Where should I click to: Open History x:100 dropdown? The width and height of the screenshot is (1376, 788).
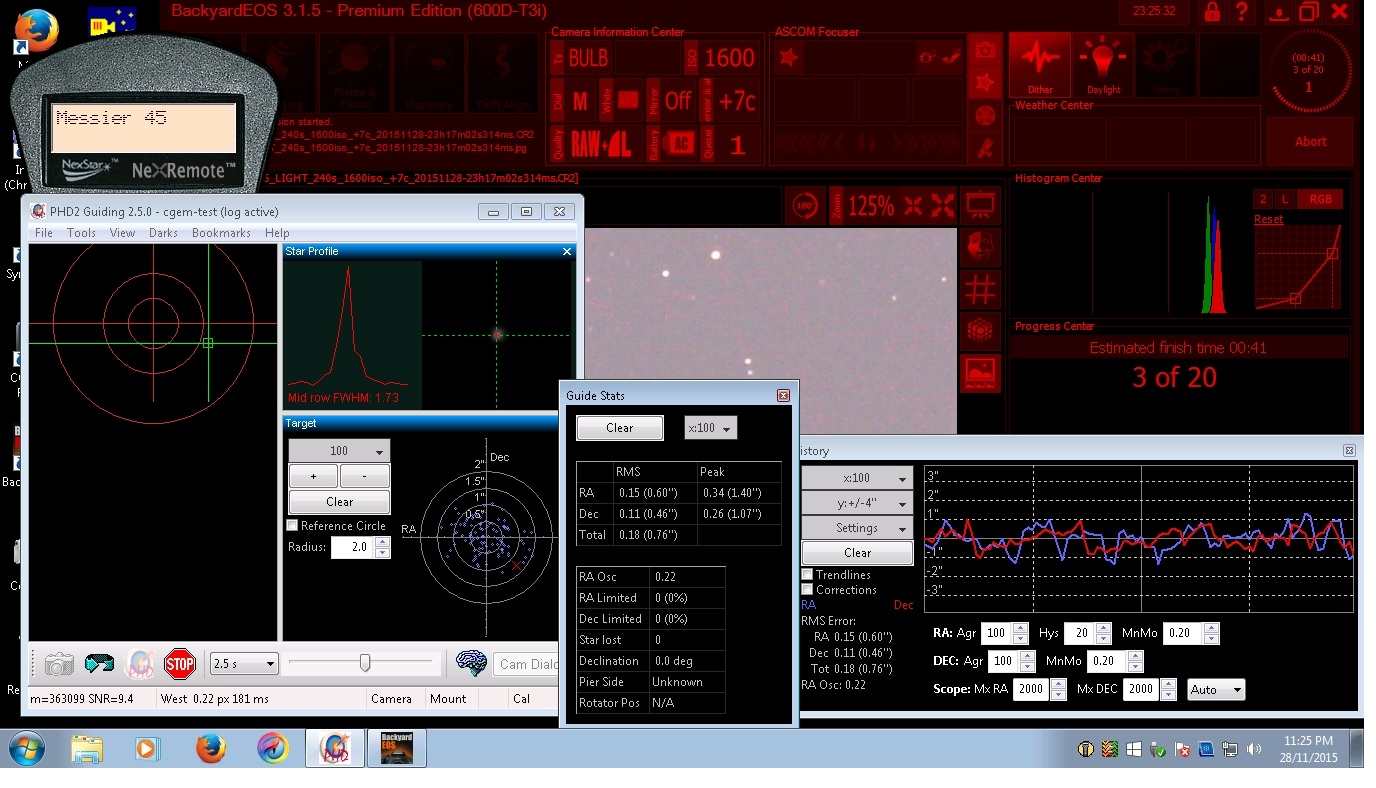pyautogui.click(x=857, y=478)
